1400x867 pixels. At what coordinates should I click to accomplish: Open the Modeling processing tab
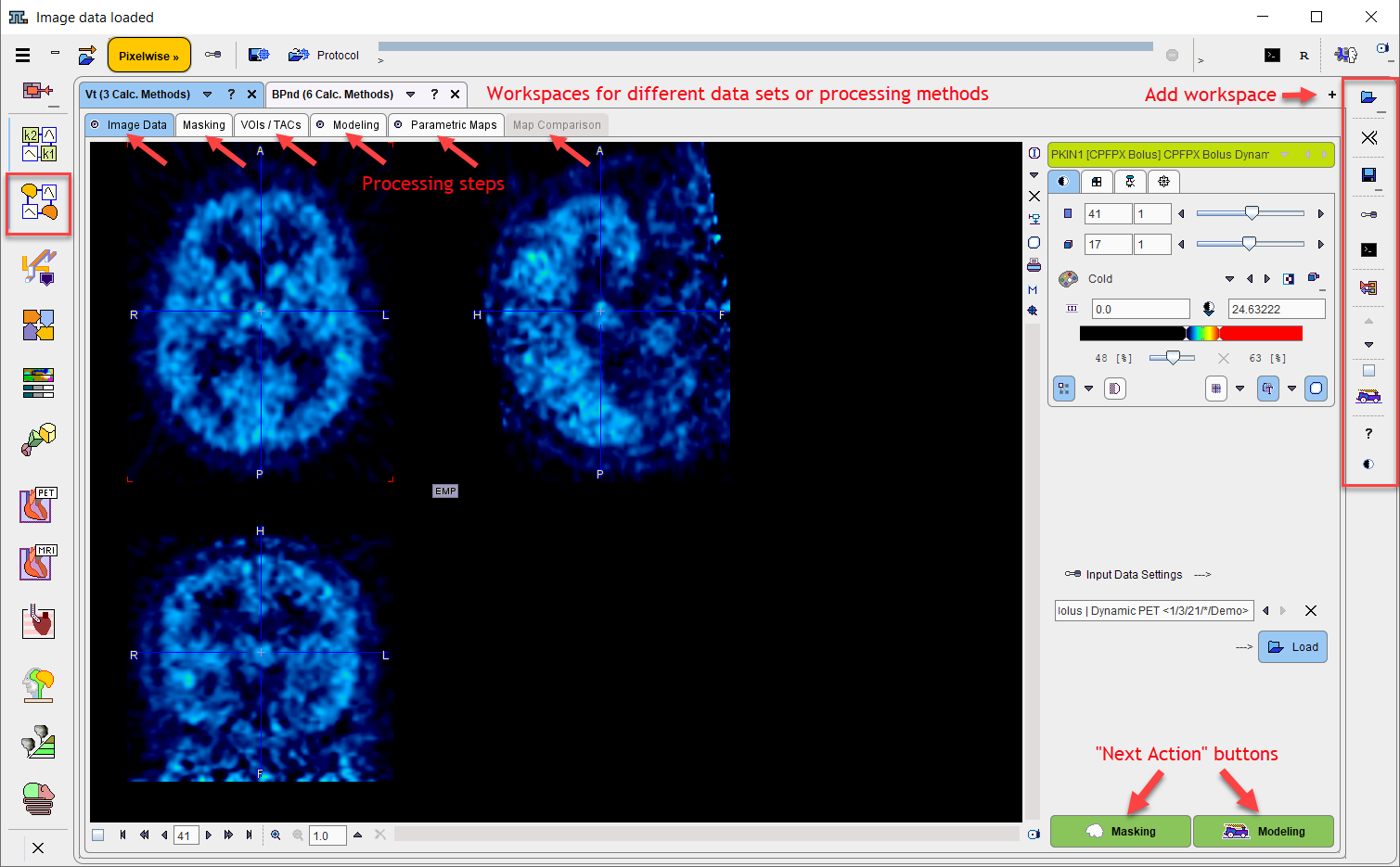tap(348, 125)
